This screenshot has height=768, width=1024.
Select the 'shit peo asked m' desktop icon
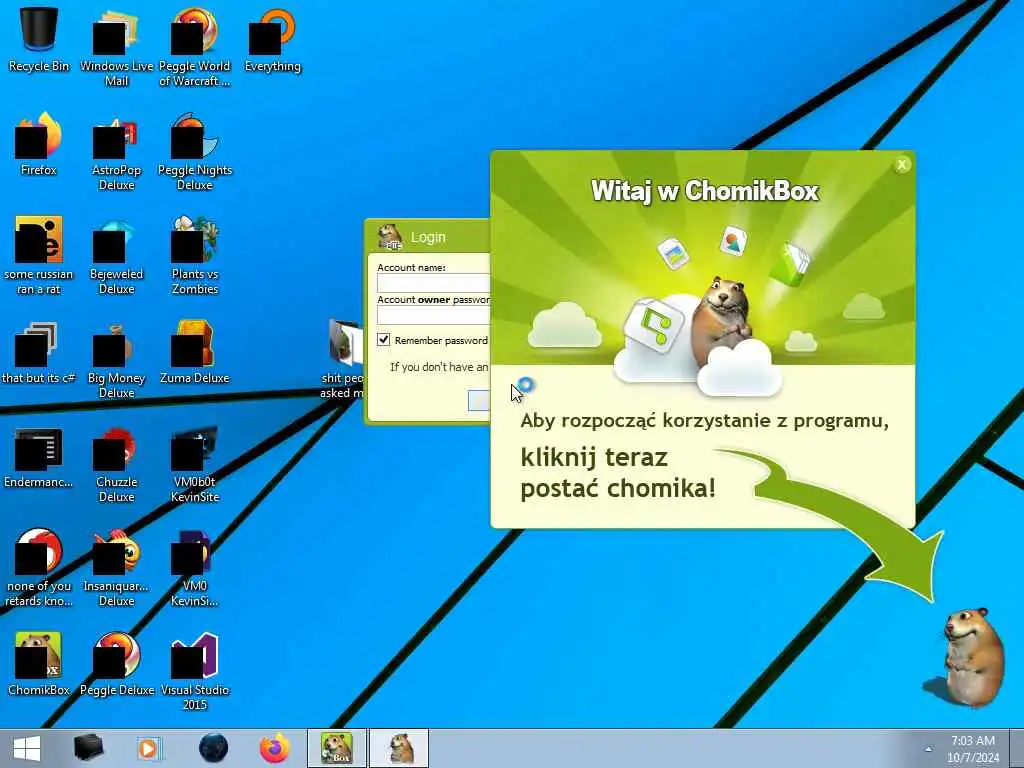pos(342,359)
